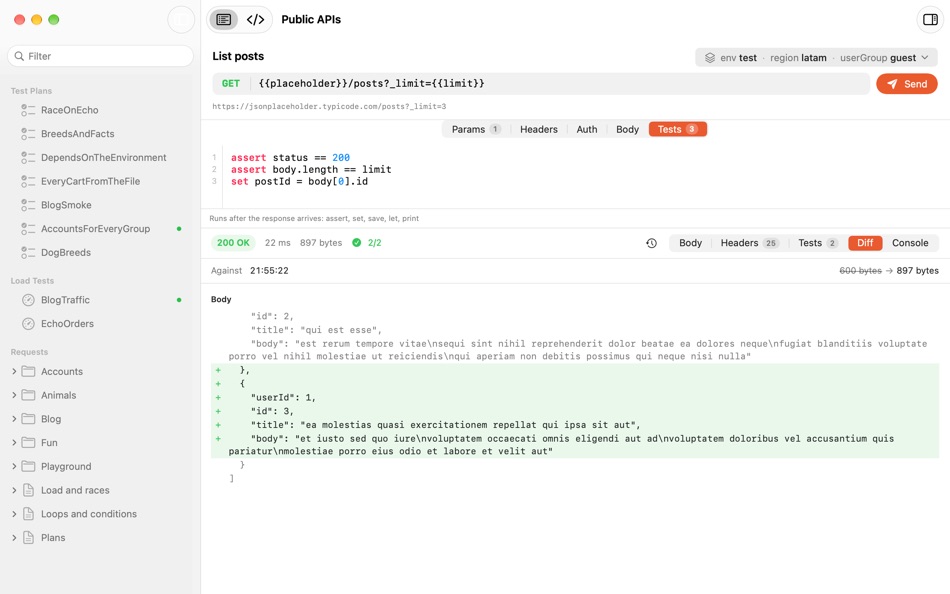Click the Fun folder icon
This screenshot has width=950, height=594.
click(28, 442)
